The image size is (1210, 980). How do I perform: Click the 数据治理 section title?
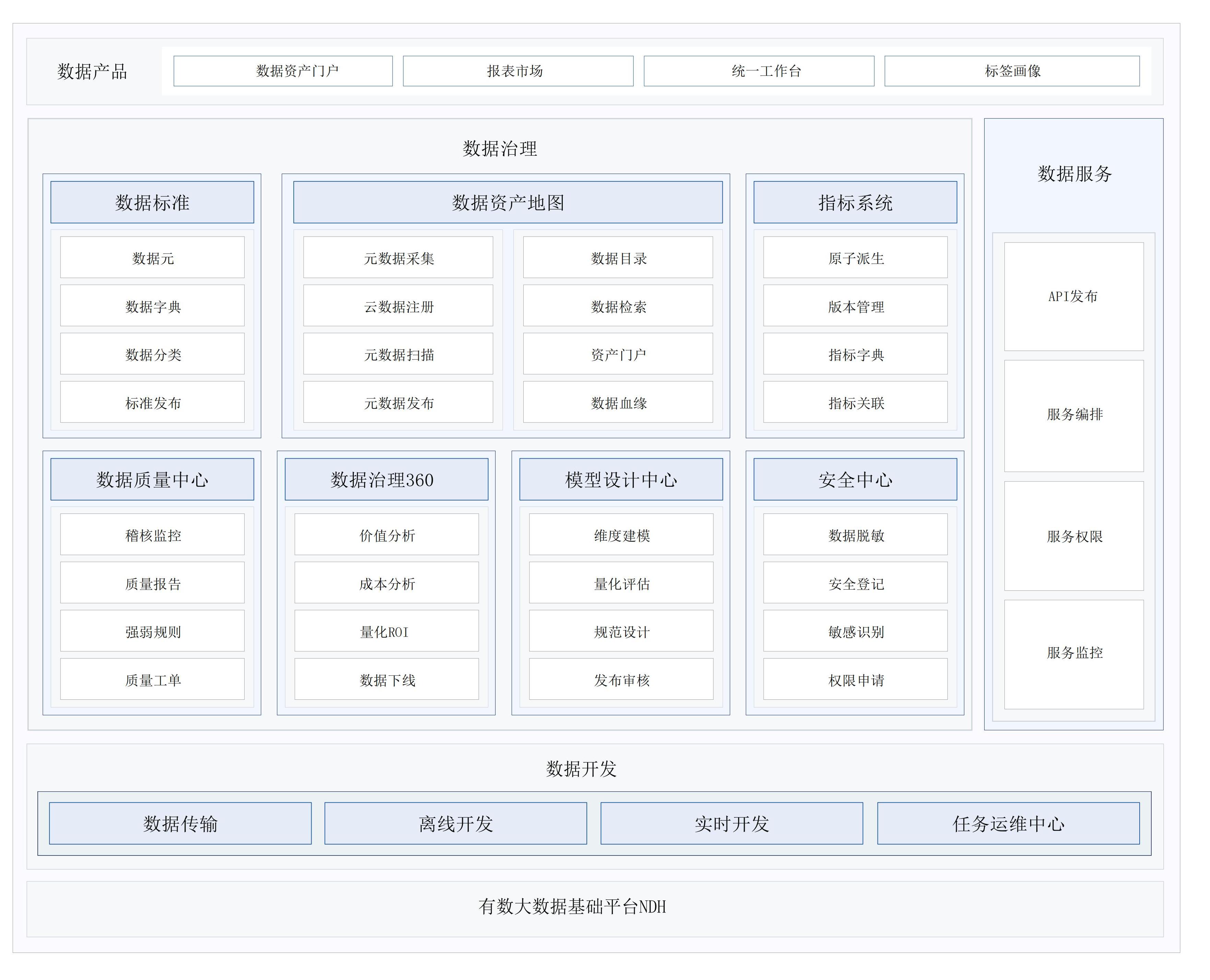pyautogui.click(x=500, y=149)
